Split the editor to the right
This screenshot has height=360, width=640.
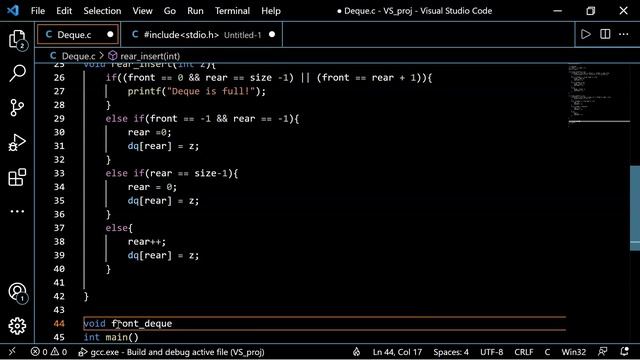(x=605, y=34)
